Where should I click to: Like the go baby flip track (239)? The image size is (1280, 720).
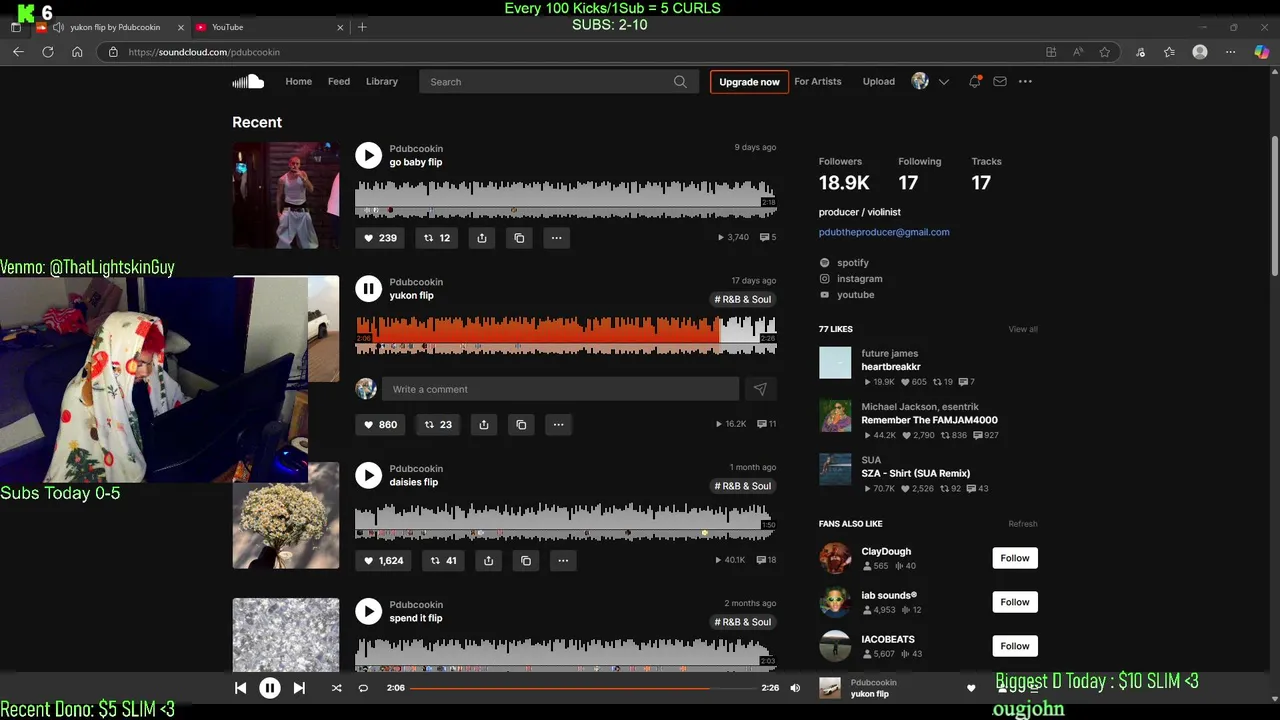(380, 238)
